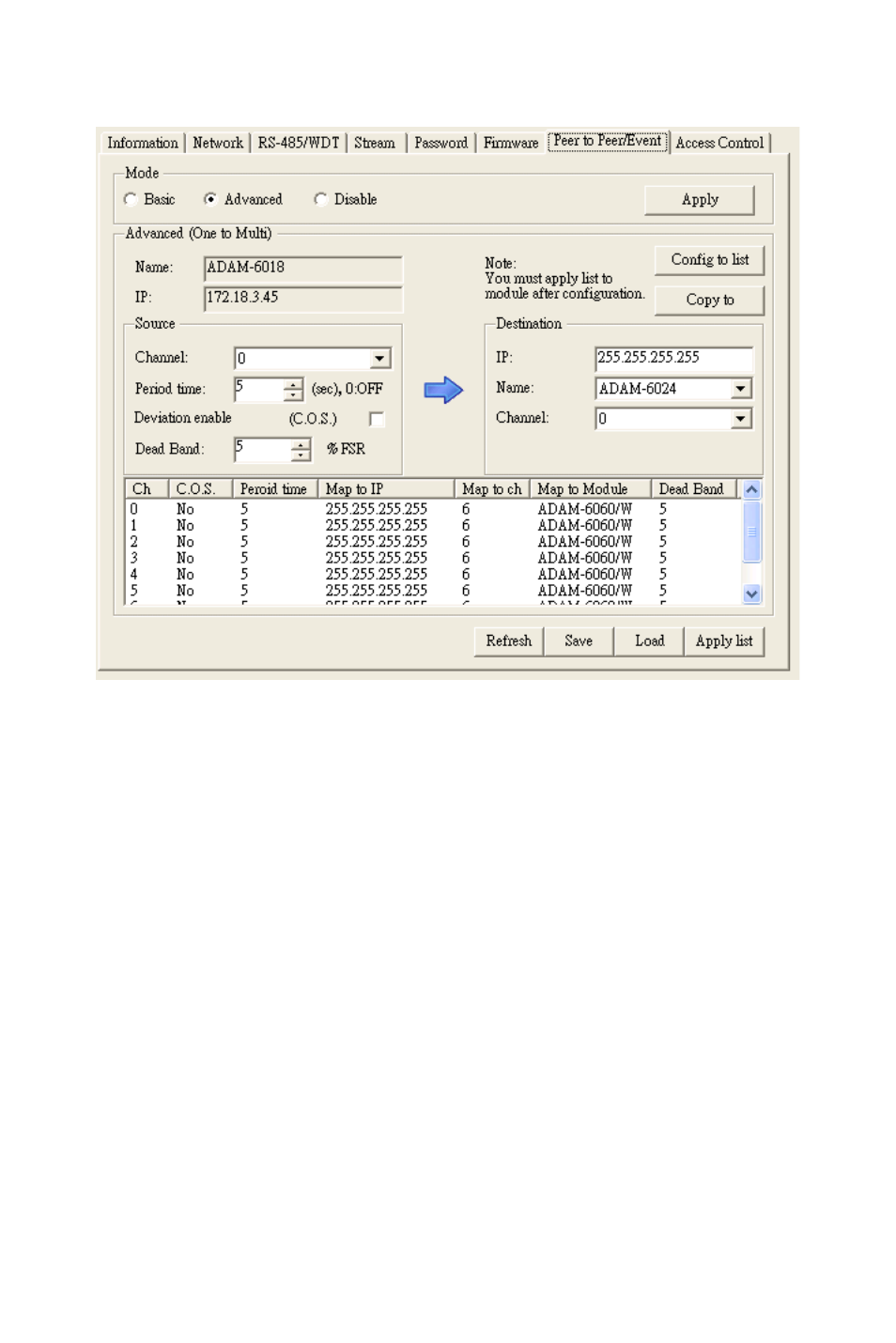Viewport: 896px width, 1343px height.
Task: Click the Ch column header
Action: (x=147, y=489)
